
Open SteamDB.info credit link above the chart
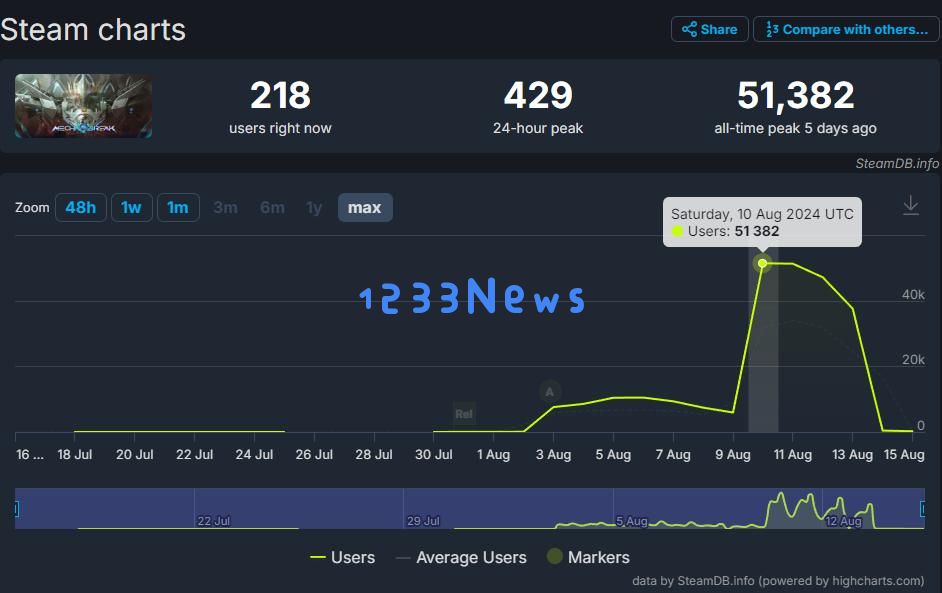pyautogui.click(x=897, y=163)
